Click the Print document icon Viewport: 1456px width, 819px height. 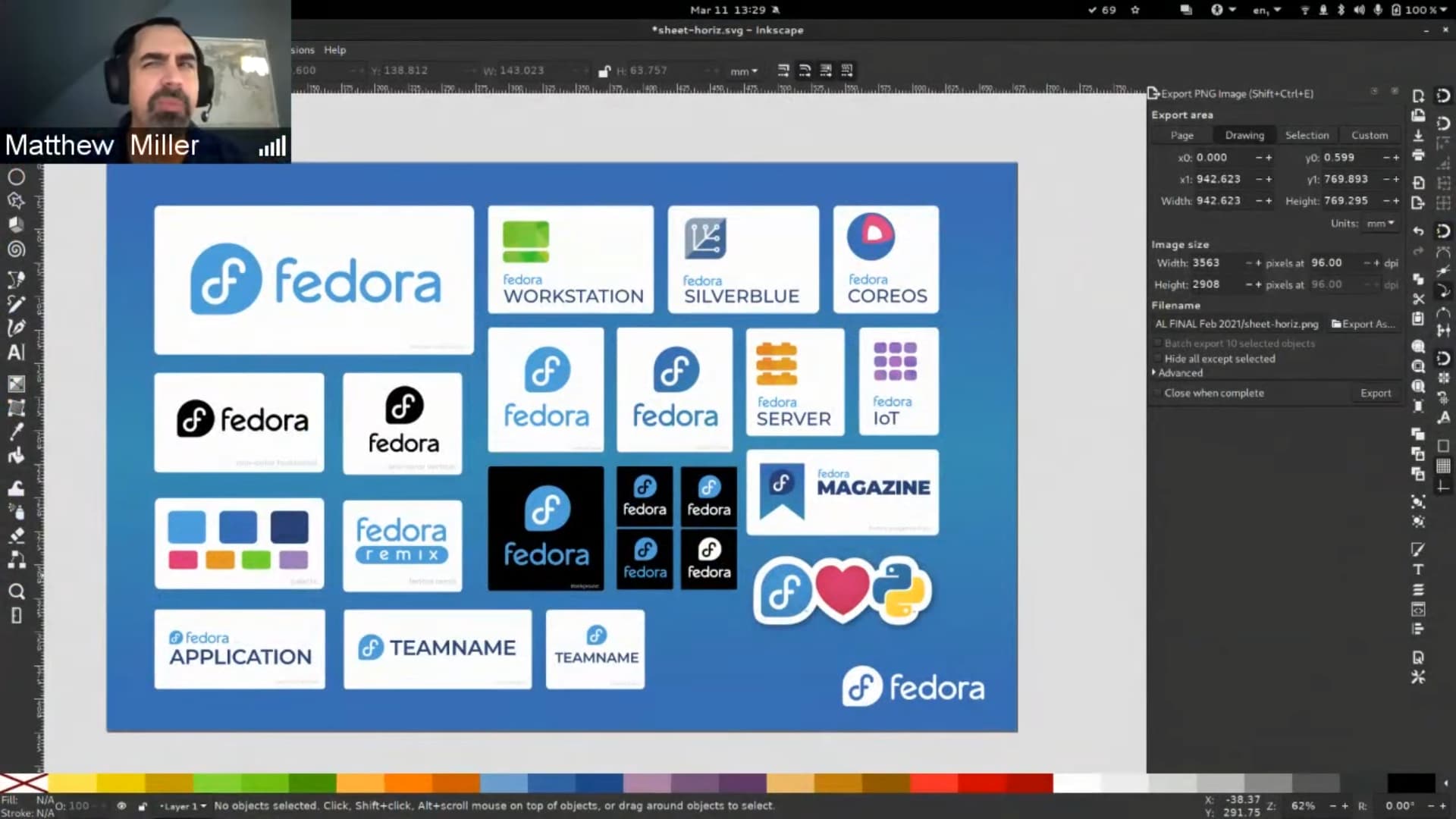[1418, 155]
